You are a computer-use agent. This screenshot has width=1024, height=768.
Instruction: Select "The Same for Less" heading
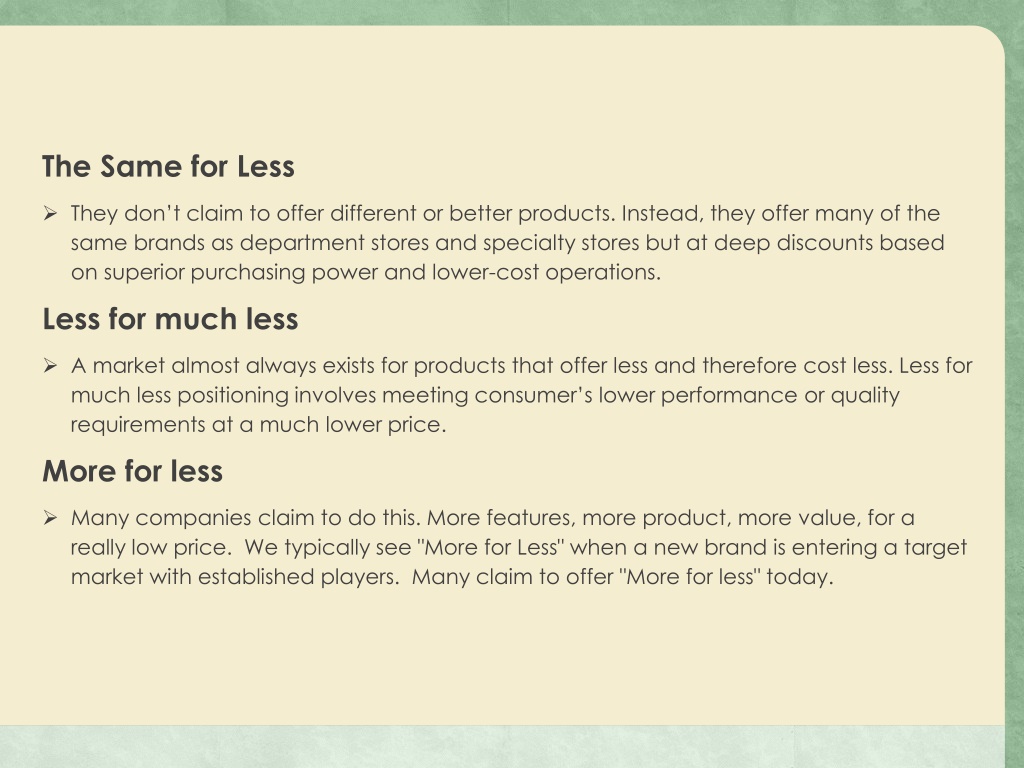tap(168, 167)
